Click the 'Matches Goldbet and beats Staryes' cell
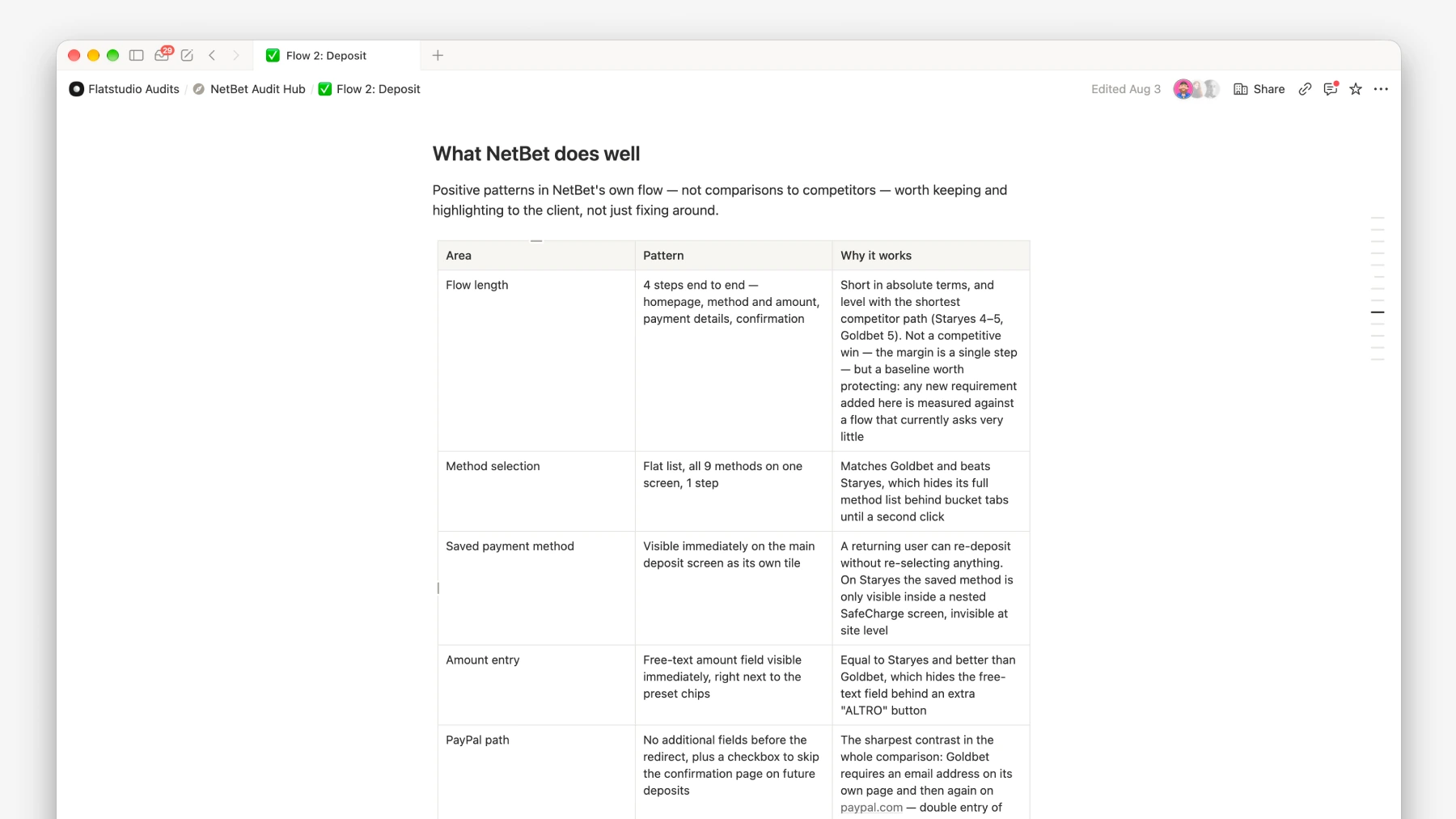 [x=931, y=491]
